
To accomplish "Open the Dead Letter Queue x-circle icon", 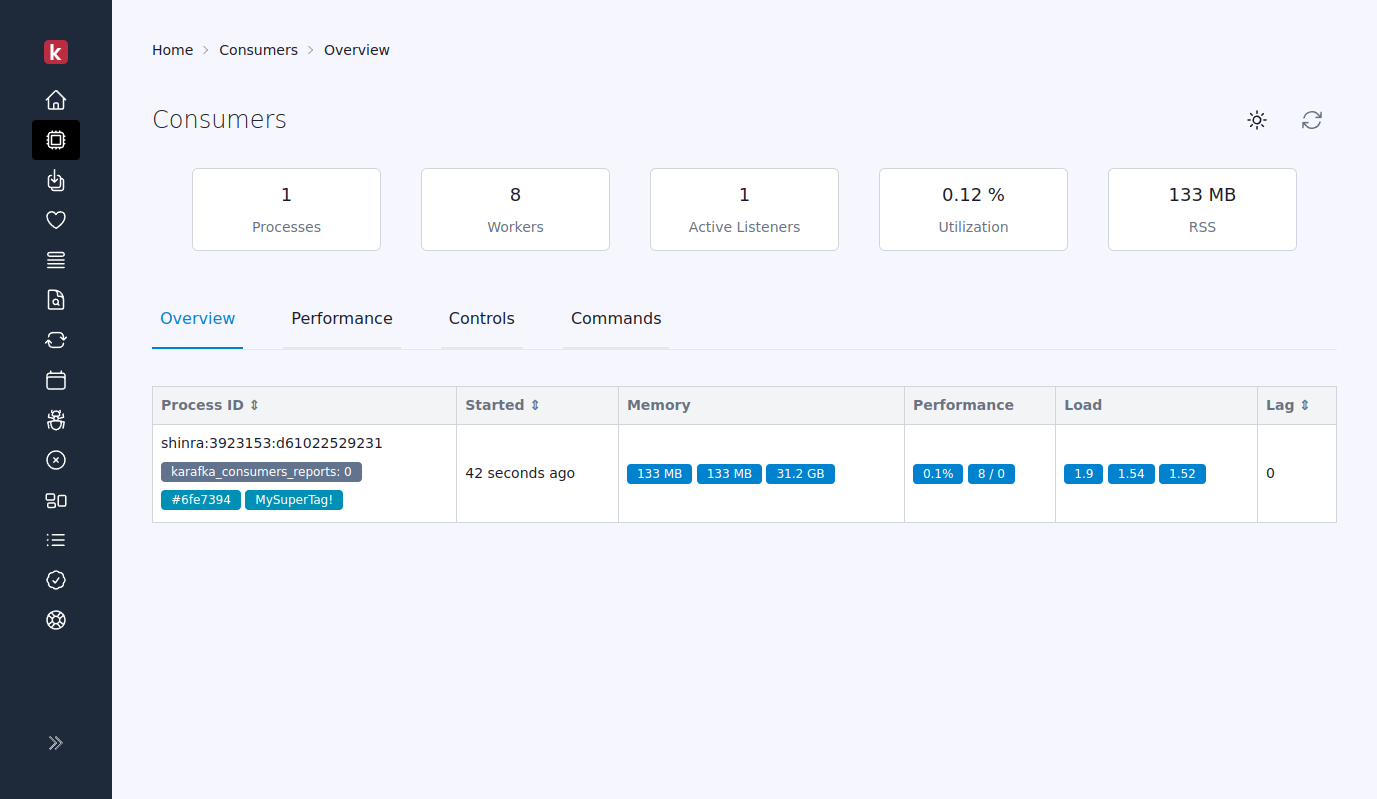I will 56,460.
